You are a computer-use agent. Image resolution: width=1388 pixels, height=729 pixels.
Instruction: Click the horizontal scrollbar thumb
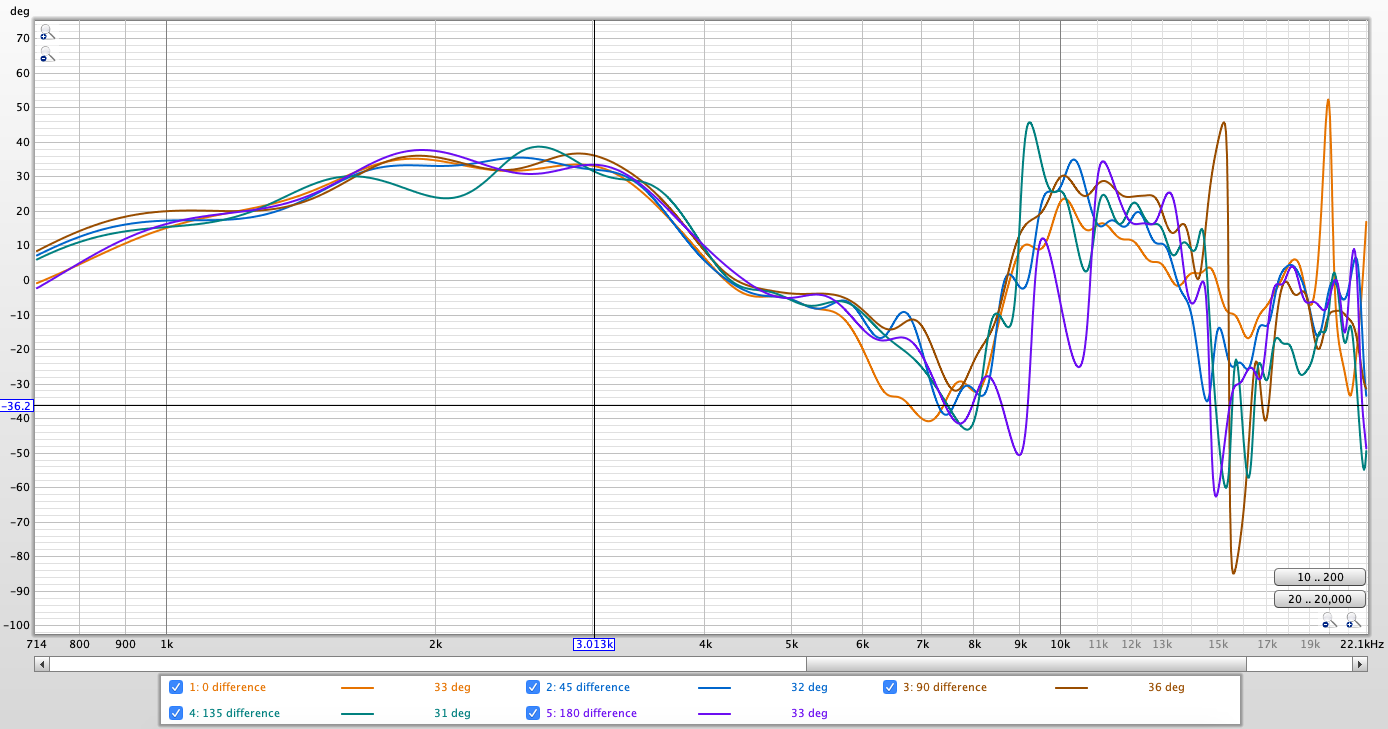pyautogui.click(x=1026, y=664)
